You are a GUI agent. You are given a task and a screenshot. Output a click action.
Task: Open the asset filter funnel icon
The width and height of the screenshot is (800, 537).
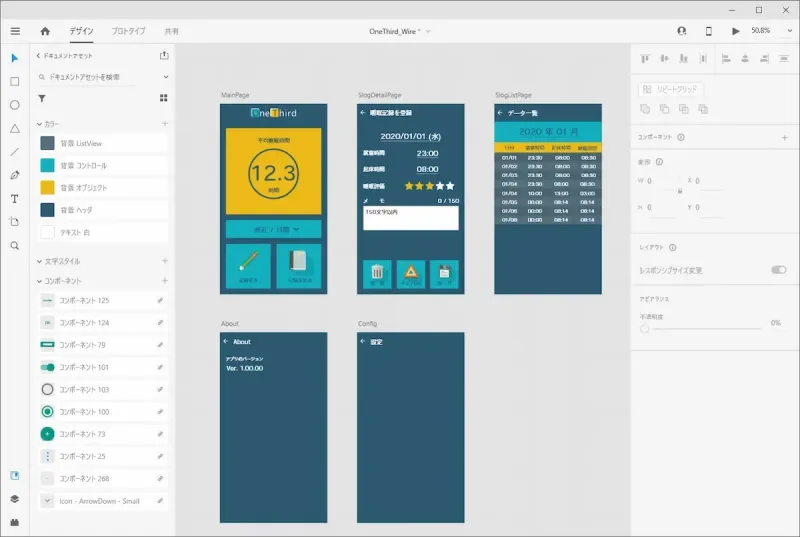[x=42, y=98]
